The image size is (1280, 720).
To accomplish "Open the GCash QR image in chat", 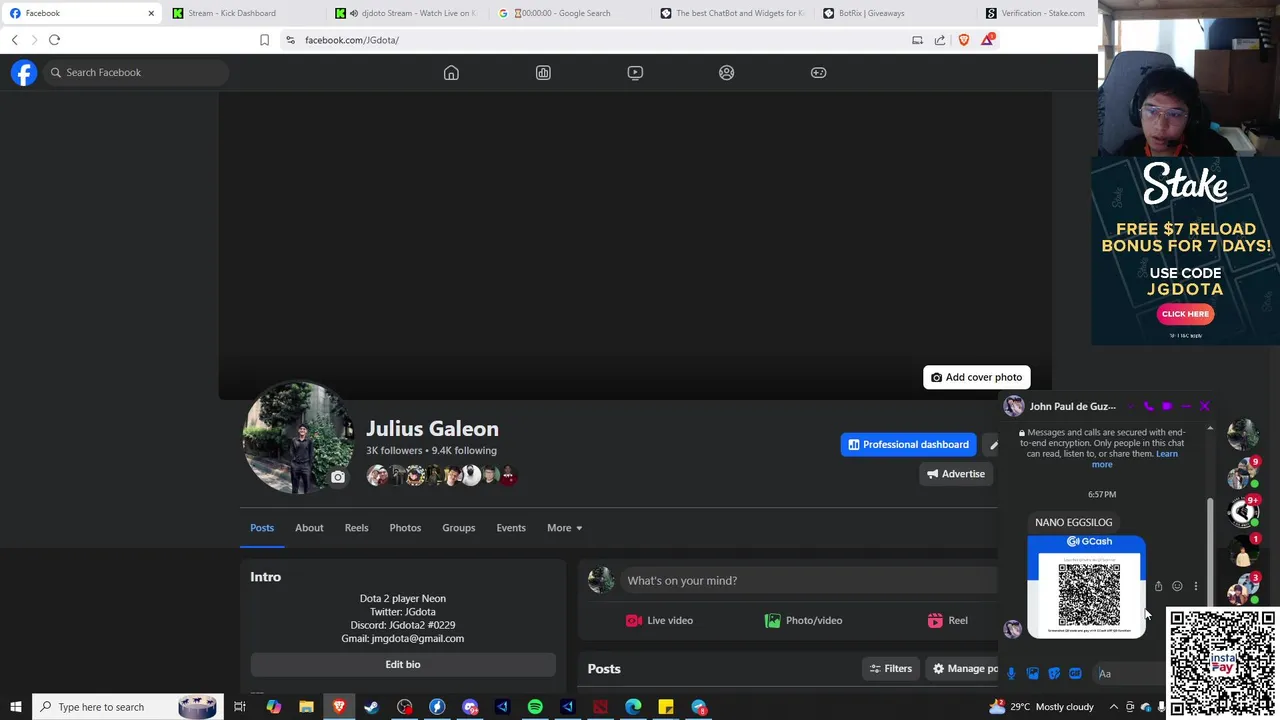I will [1087, 587].
